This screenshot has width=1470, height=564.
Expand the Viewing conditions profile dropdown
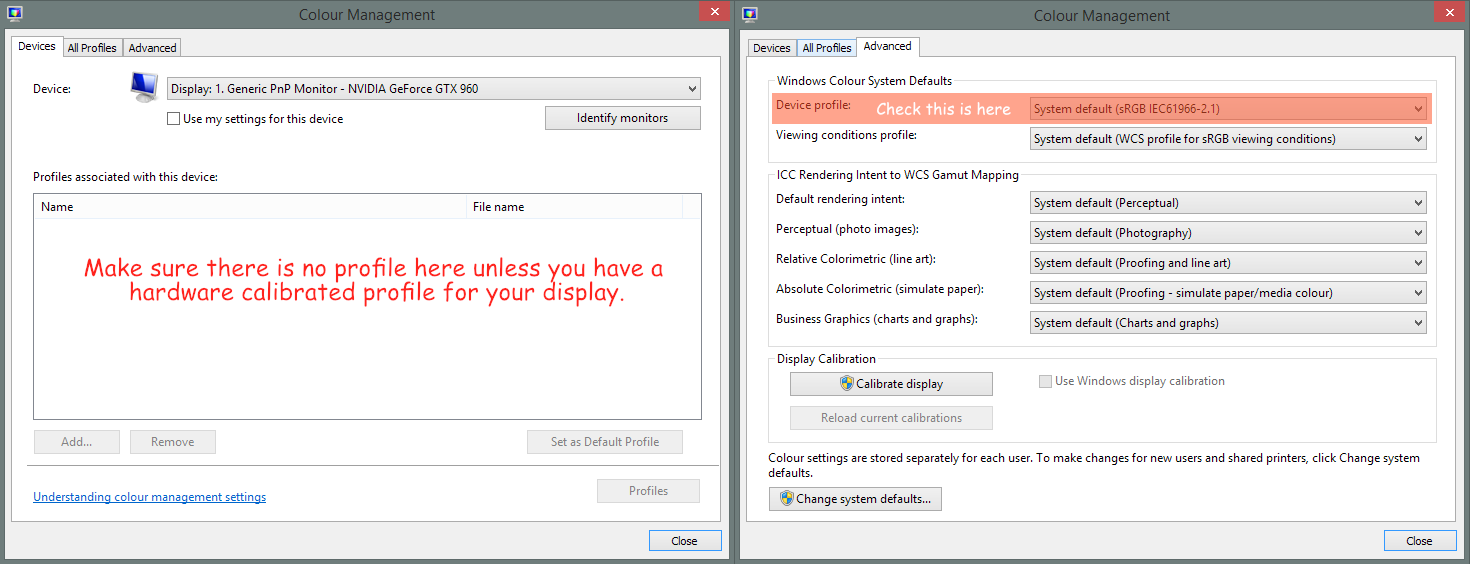point(1228,139)
